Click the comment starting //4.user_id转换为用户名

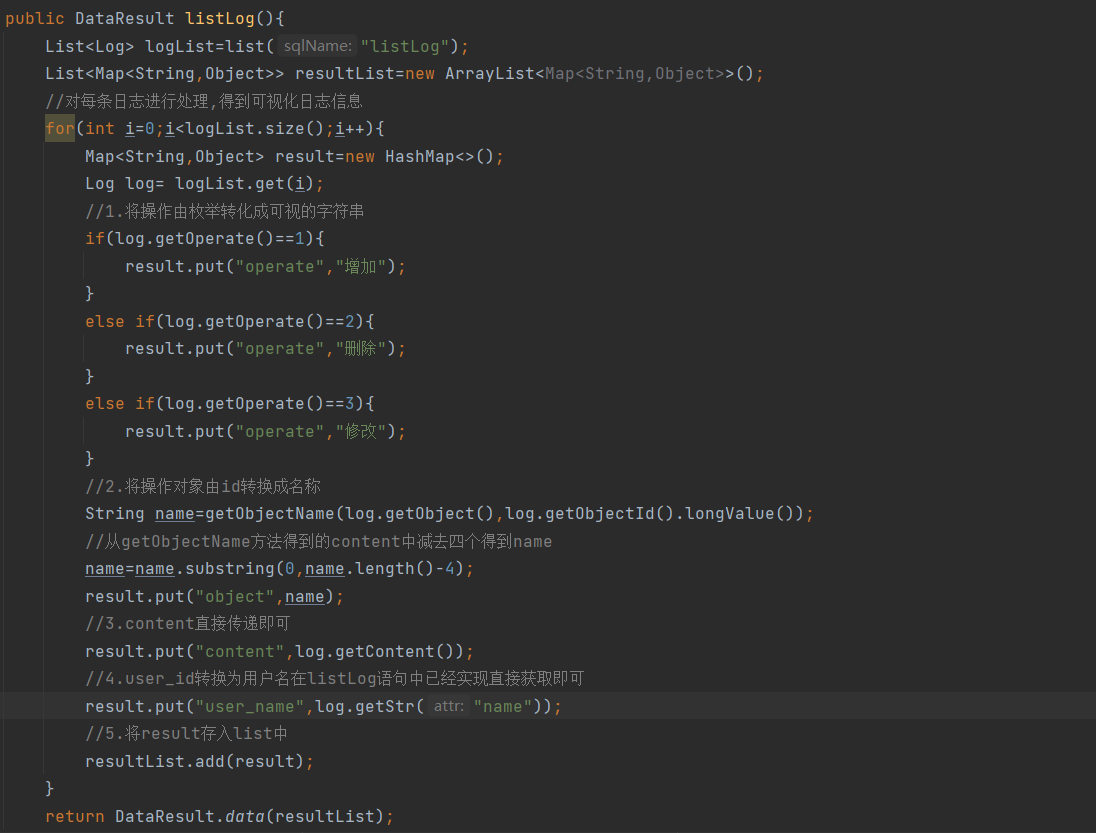point(334,679)
